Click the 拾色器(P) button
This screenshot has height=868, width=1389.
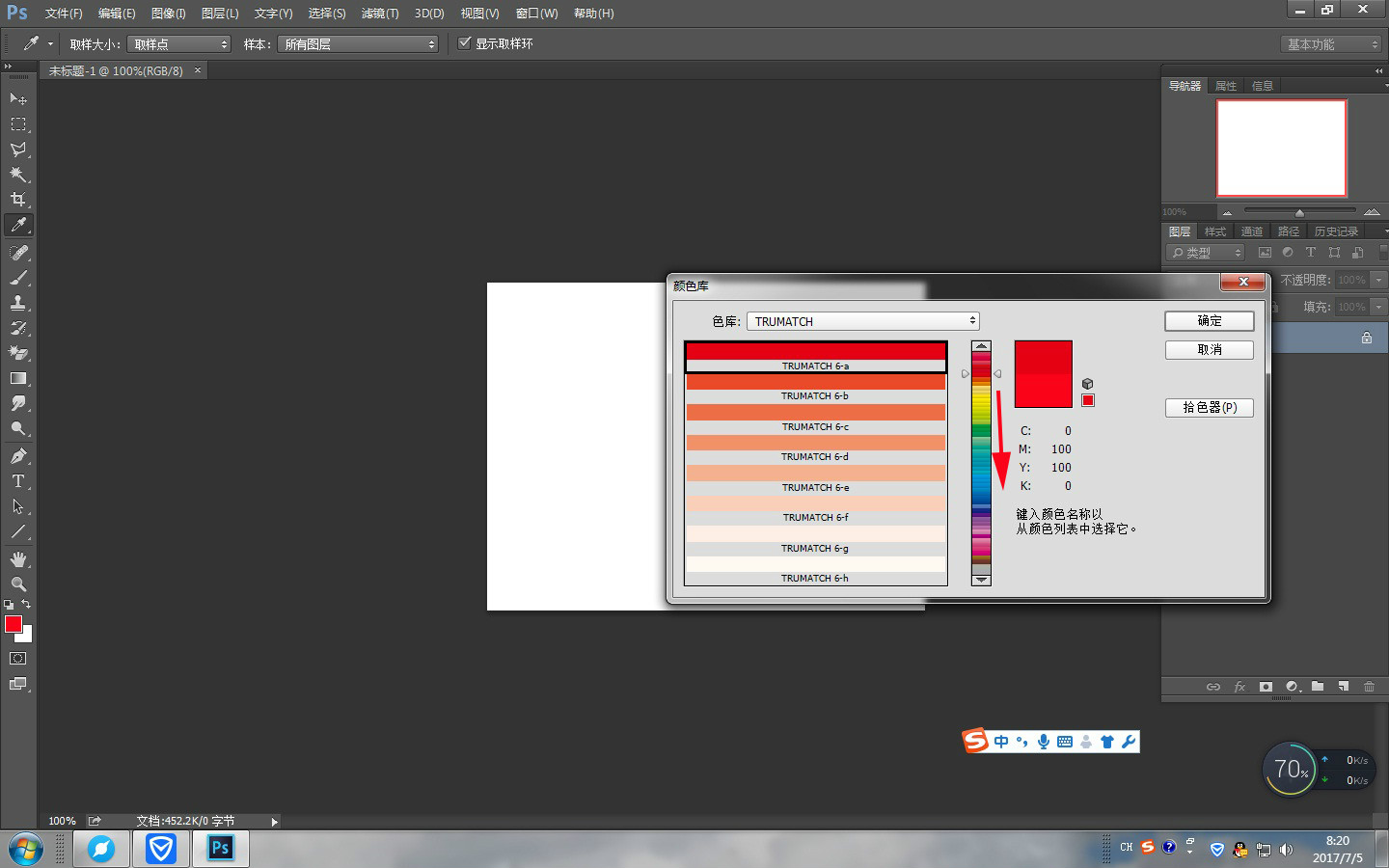[1210, 408]
